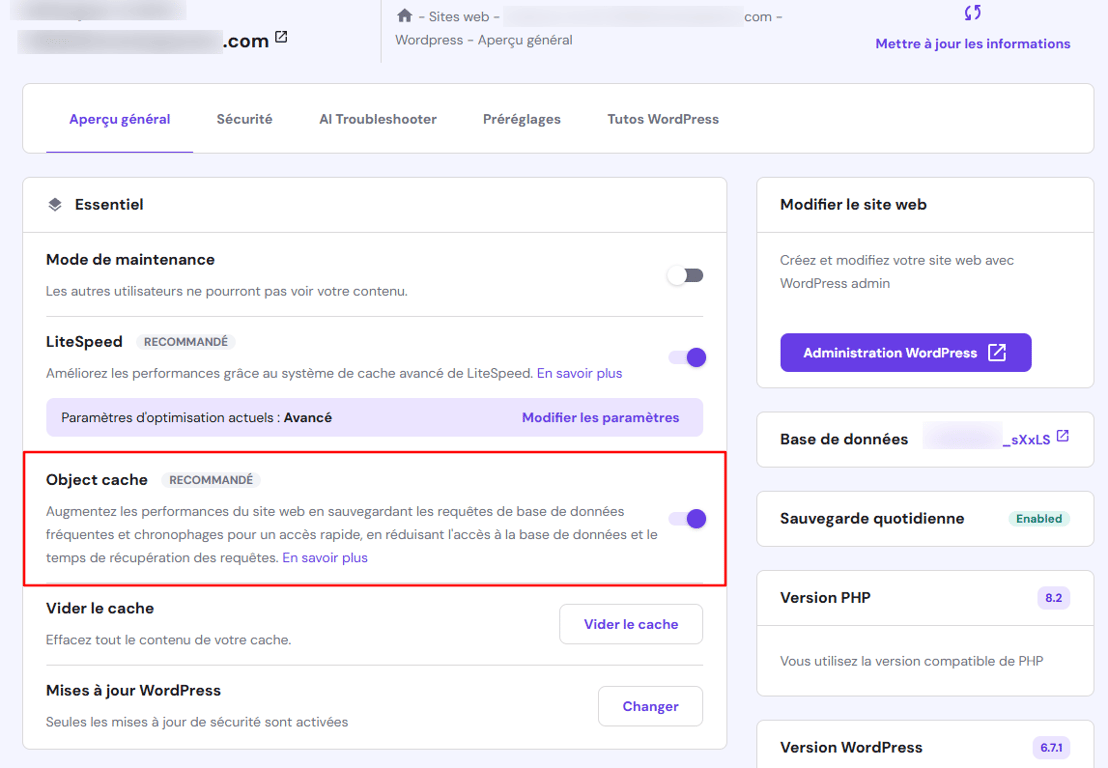The image size is (1108, 768).
Task: Click Mettre à jour les informations
Action: click(x=972, y=43)
